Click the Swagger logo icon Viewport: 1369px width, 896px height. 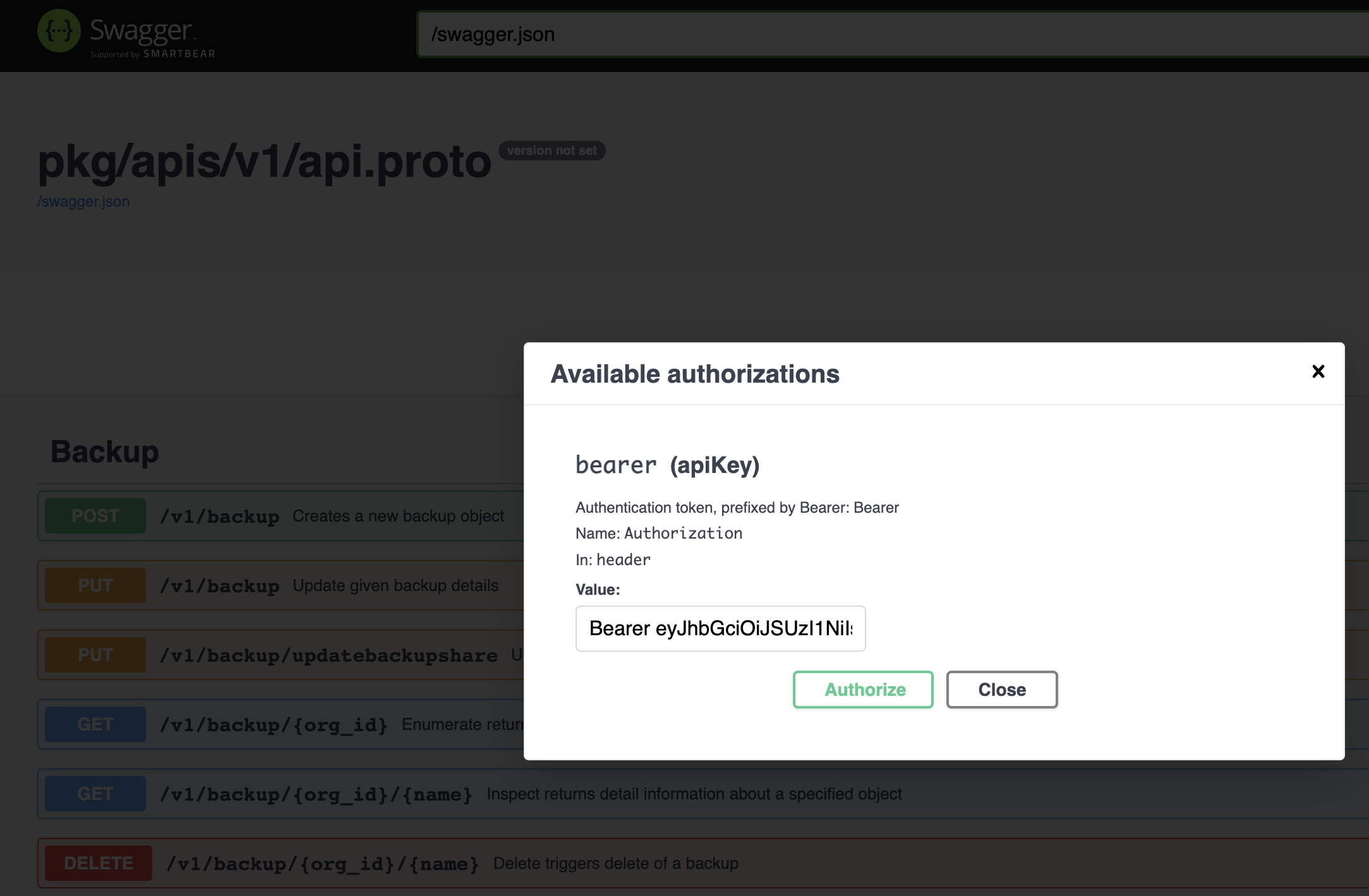click(x=59, y=32)
